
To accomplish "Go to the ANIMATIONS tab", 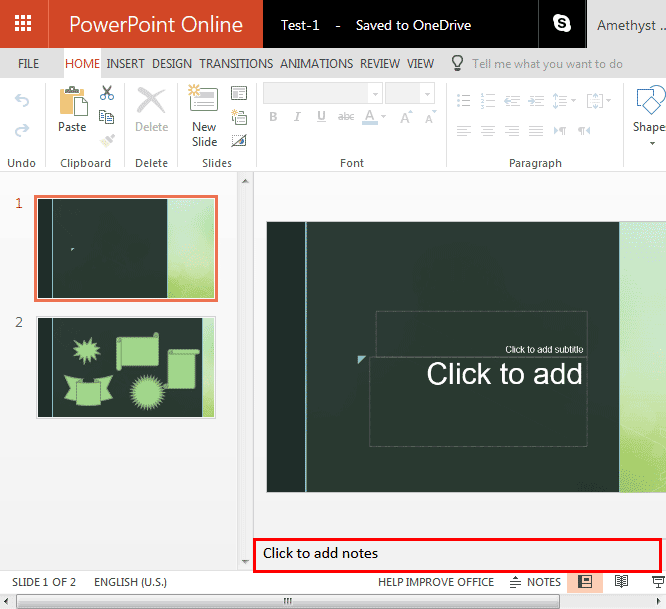I will (x=316, y=64).
